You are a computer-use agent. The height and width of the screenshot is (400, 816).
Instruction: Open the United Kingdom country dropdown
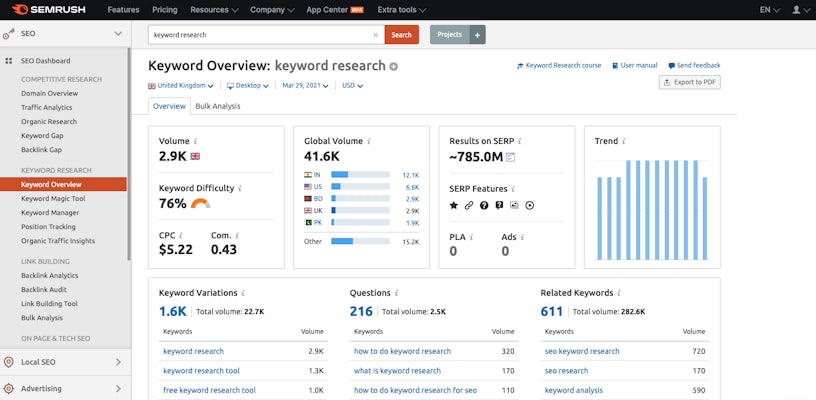[181, 86]
